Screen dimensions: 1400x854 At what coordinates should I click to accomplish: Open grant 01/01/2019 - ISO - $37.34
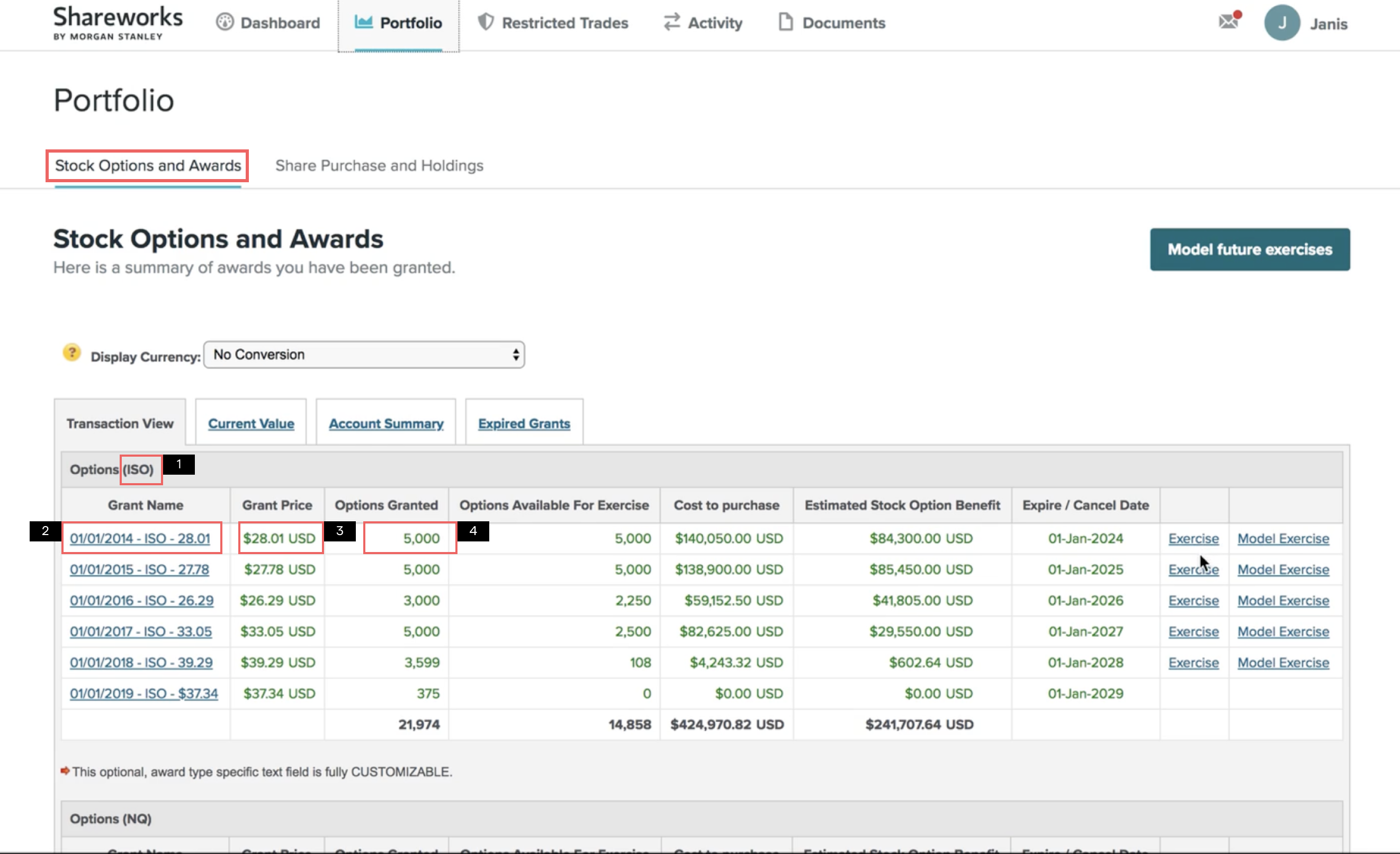pos(143,693)
